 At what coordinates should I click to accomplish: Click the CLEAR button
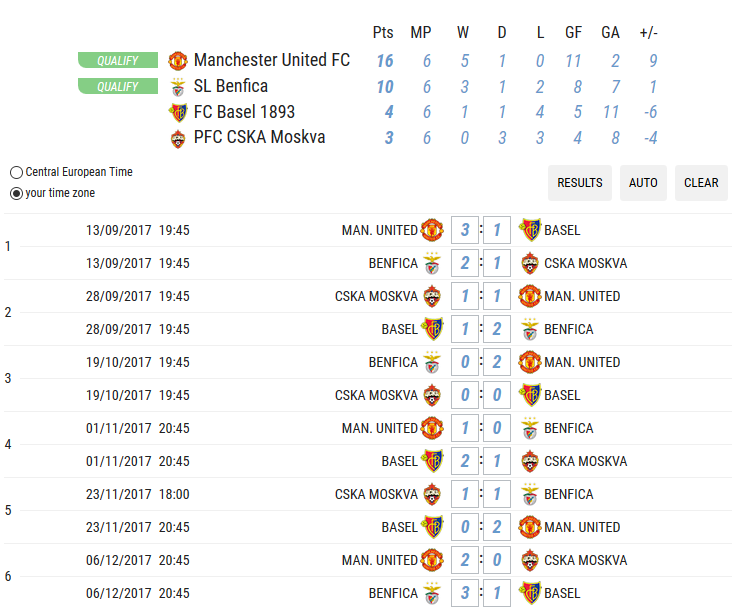701,183
